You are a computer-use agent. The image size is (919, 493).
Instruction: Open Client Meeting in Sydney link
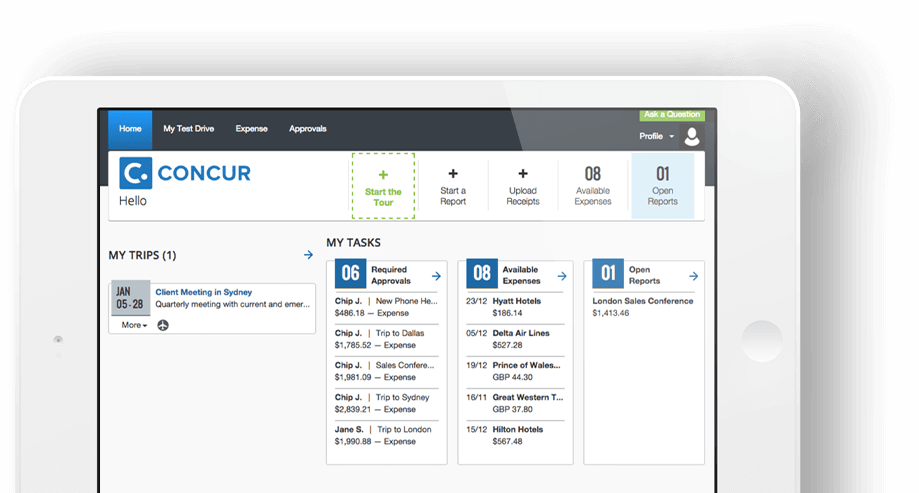click(x=203, y=292)
